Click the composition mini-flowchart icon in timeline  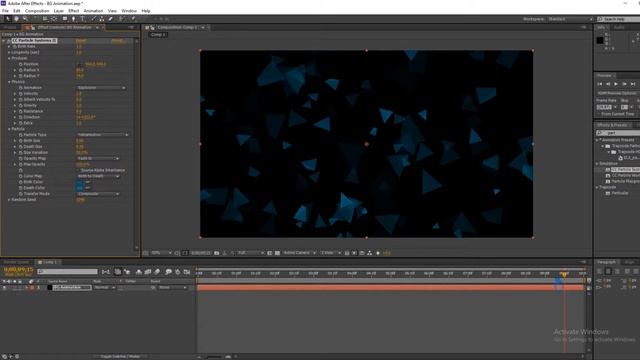[x=106, y=272]
